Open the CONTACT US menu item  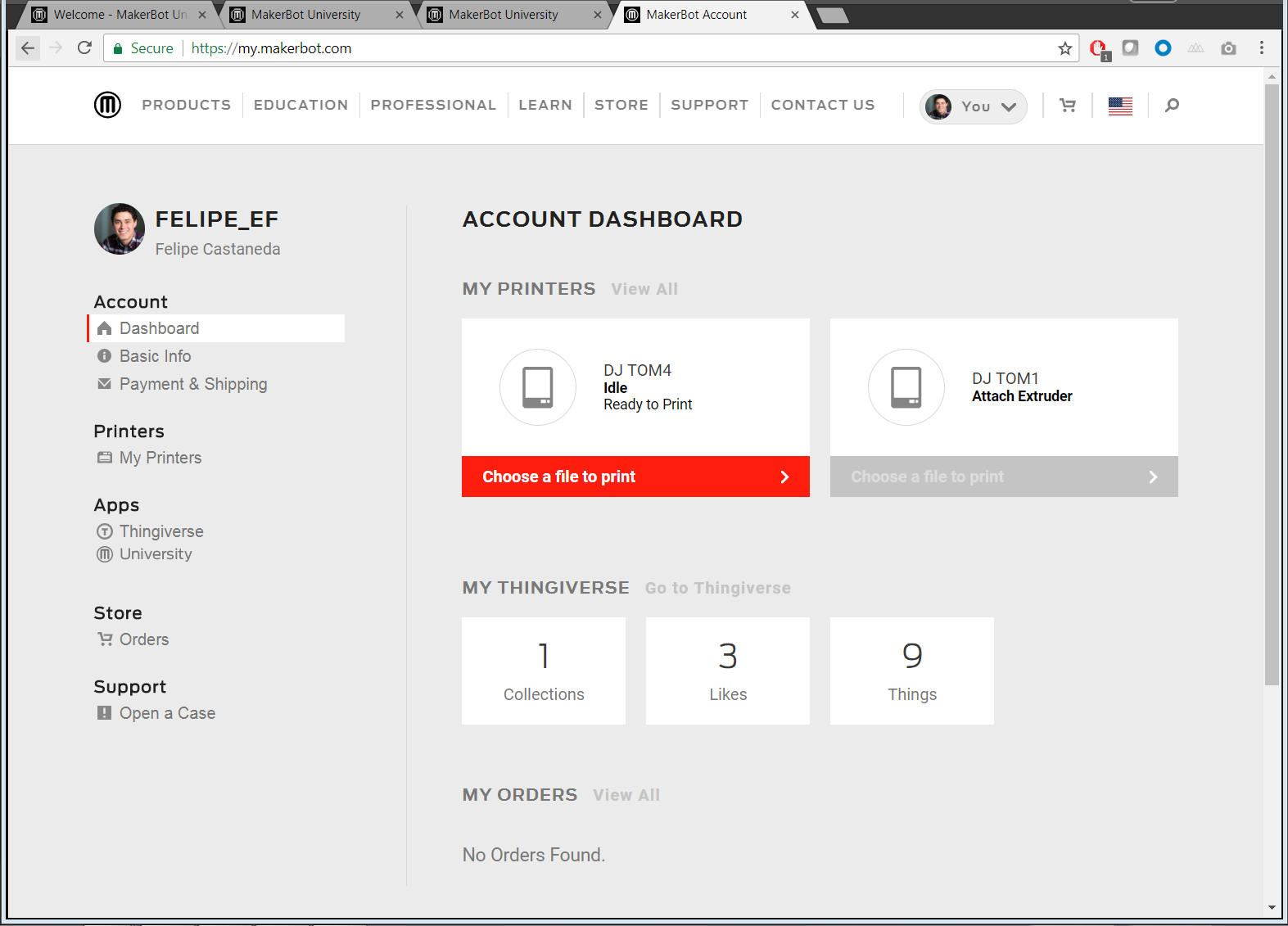pyautogui.click(x=823, y=105)
